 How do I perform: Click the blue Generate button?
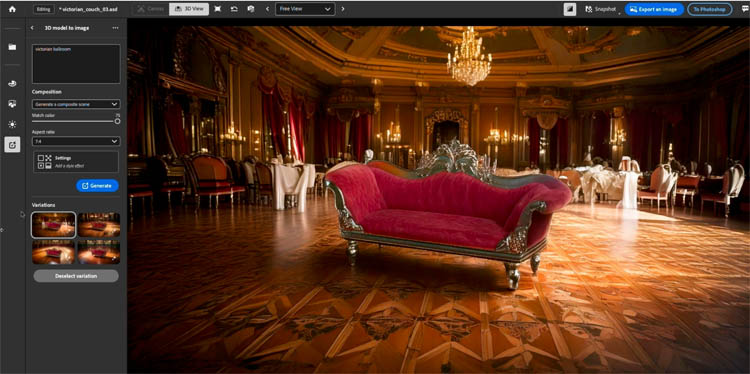[97, 186]
